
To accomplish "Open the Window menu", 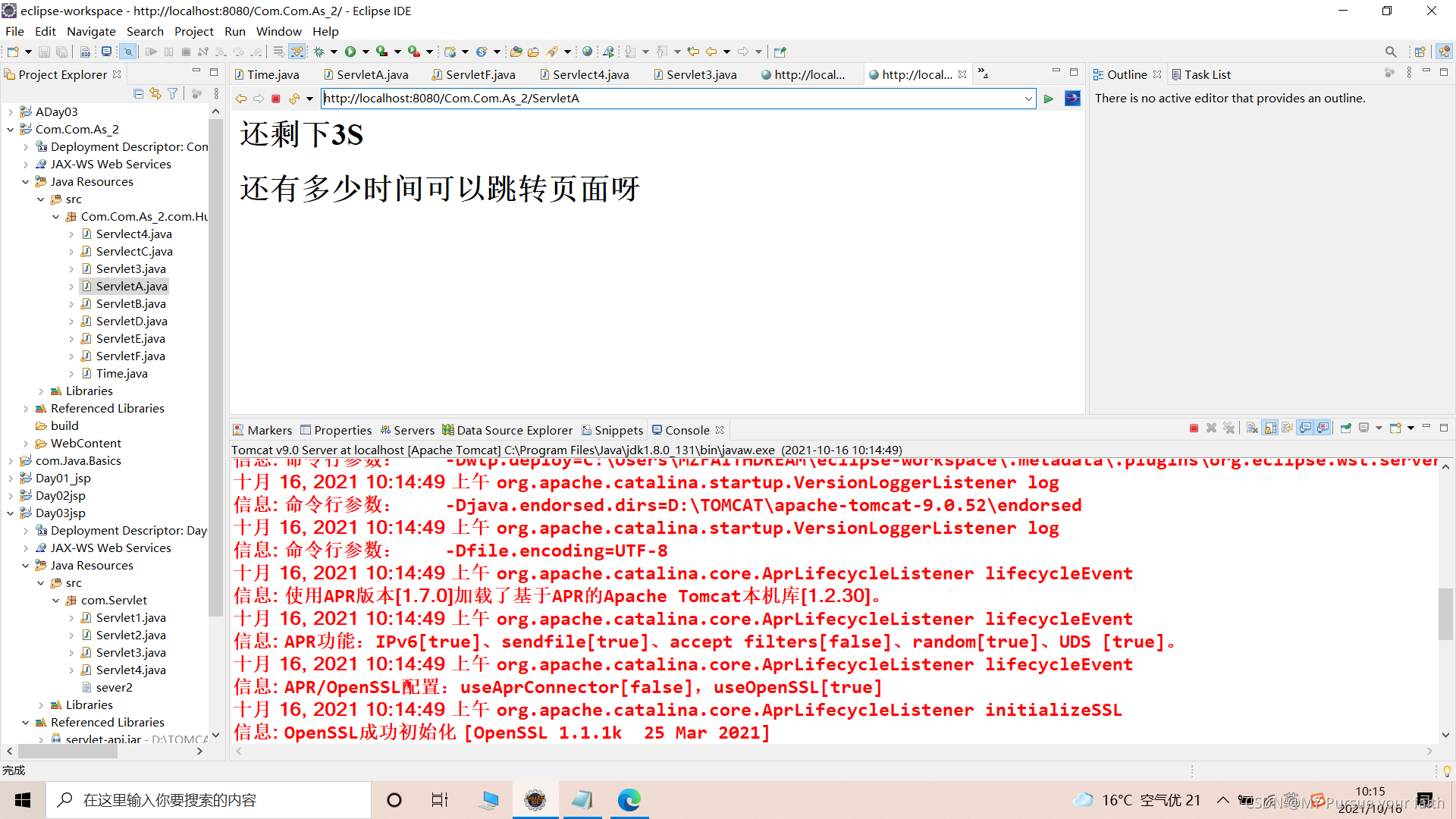I will 278,31.
